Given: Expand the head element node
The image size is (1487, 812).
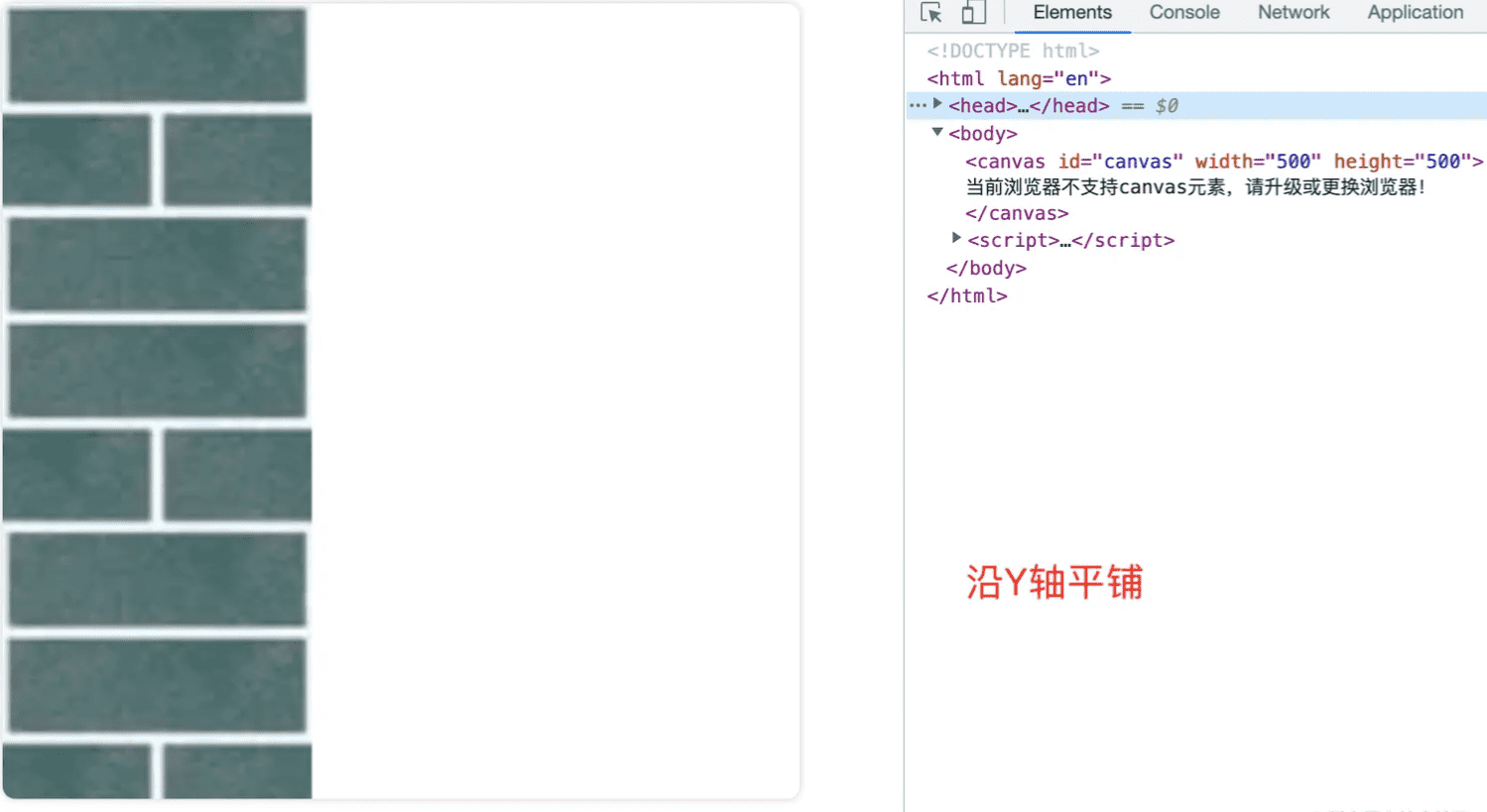Looking at the screenshot, I should coord(937,104).
